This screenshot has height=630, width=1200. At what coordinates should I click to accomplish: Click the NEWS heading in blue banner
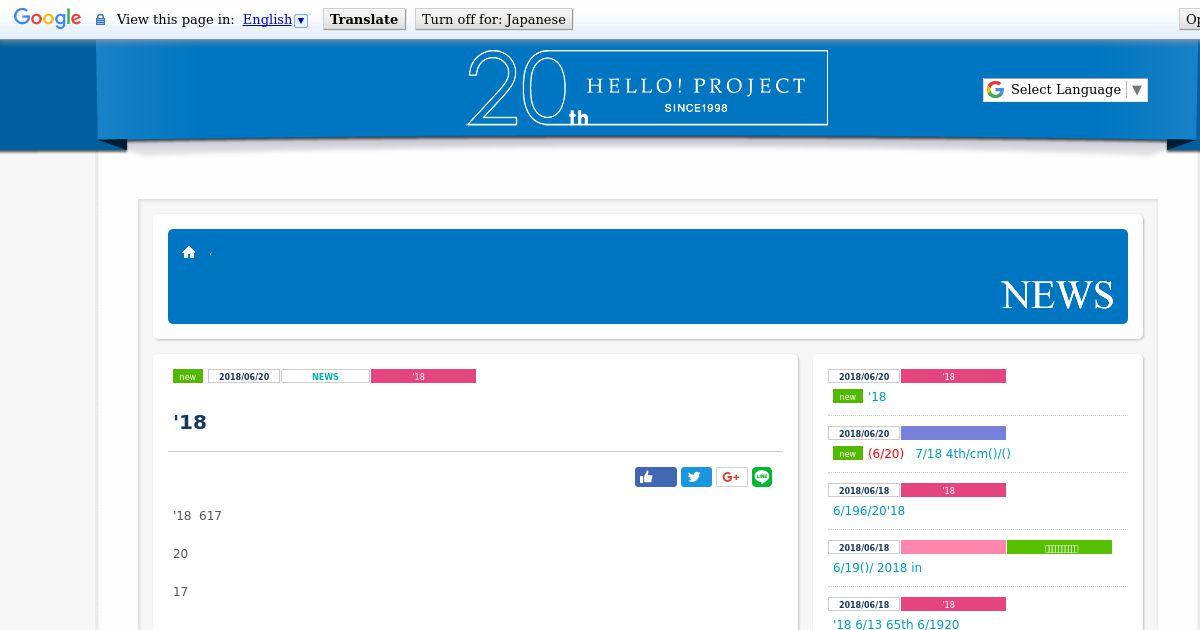pyautogui.click(x=1057, y=295)
